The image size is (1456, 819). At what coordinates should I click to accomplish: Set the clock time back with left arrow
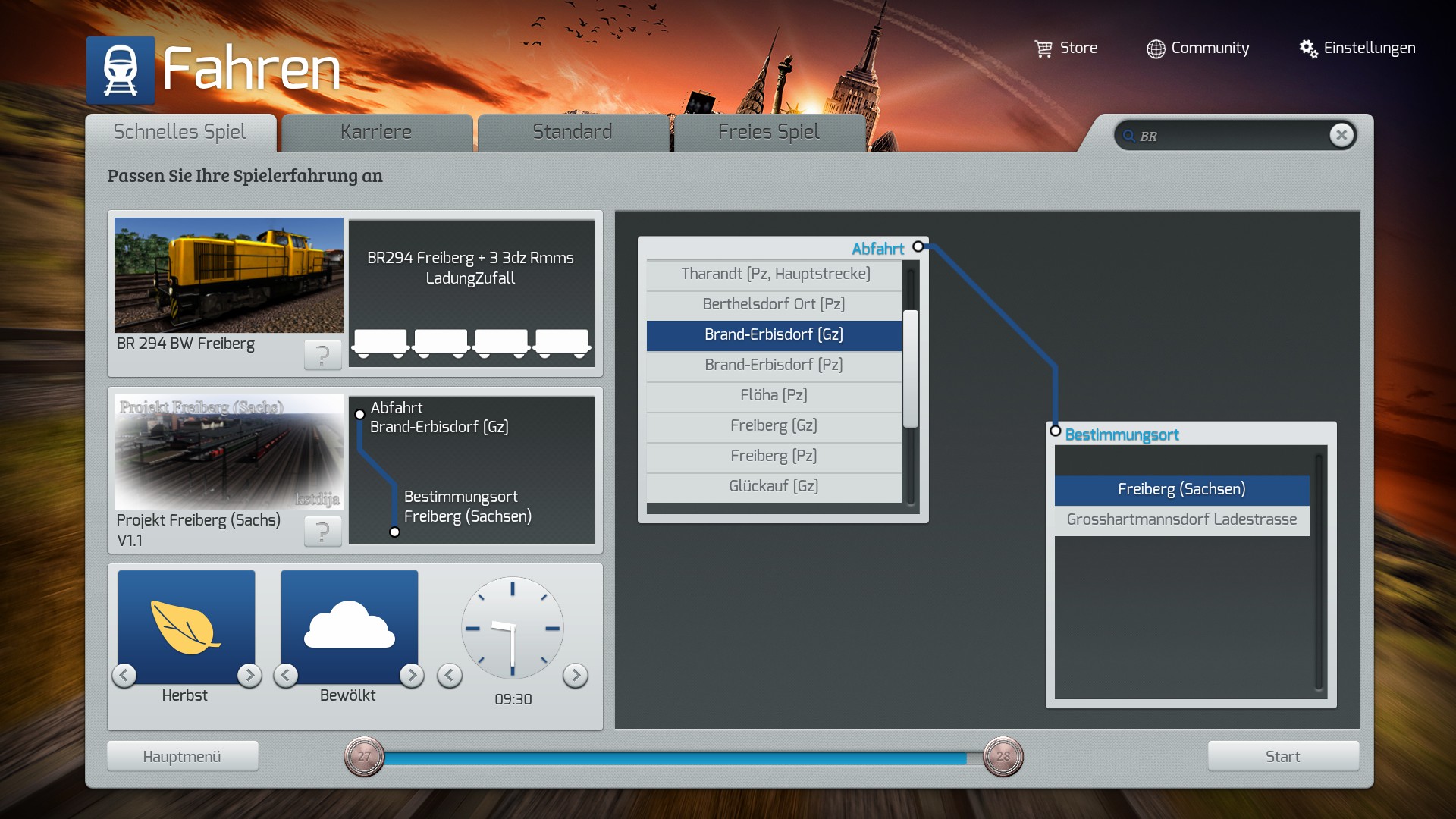tap(450, 675)
